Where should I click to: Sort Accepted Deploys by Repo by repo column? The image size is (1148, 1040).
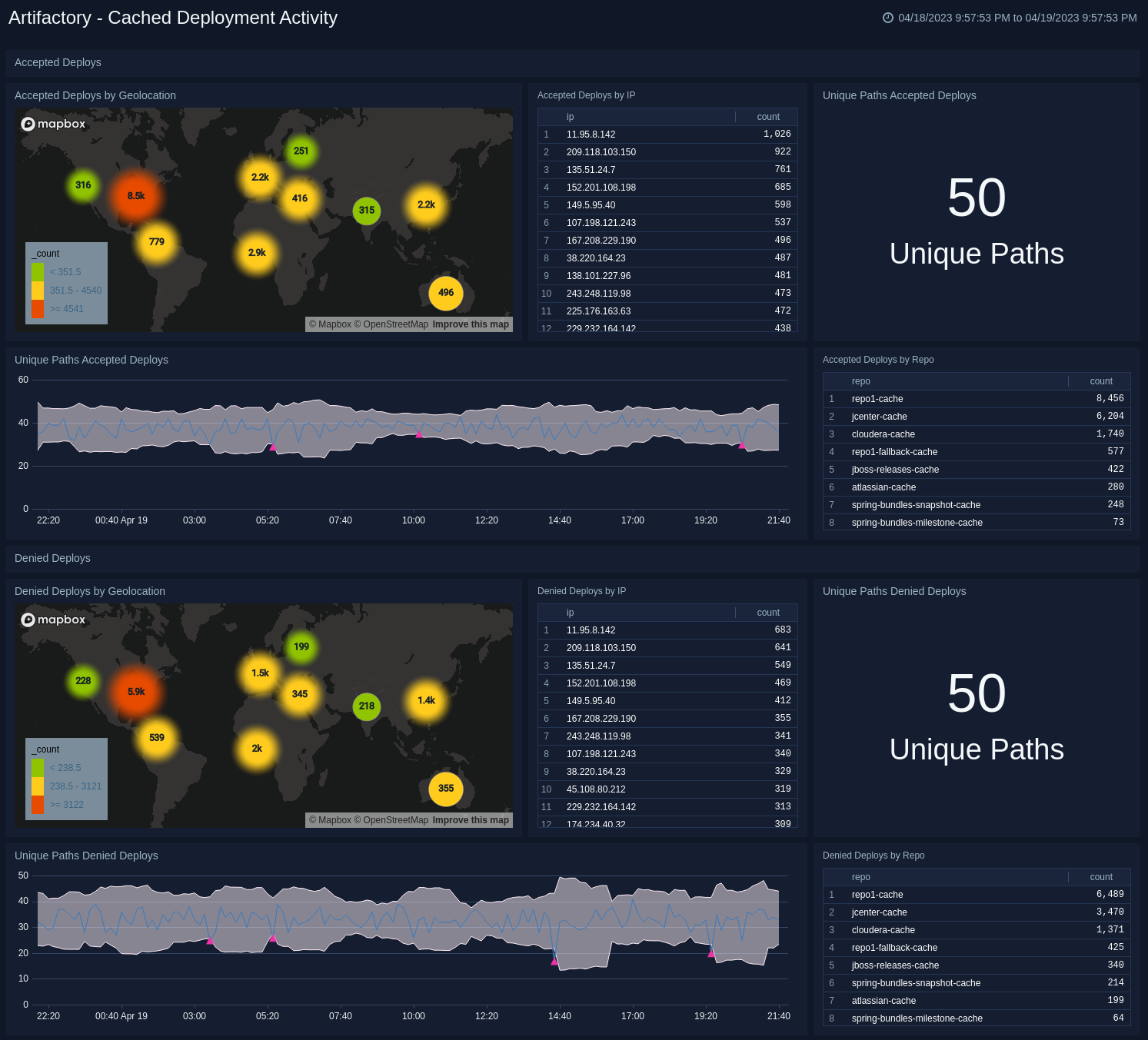[860, 381]
